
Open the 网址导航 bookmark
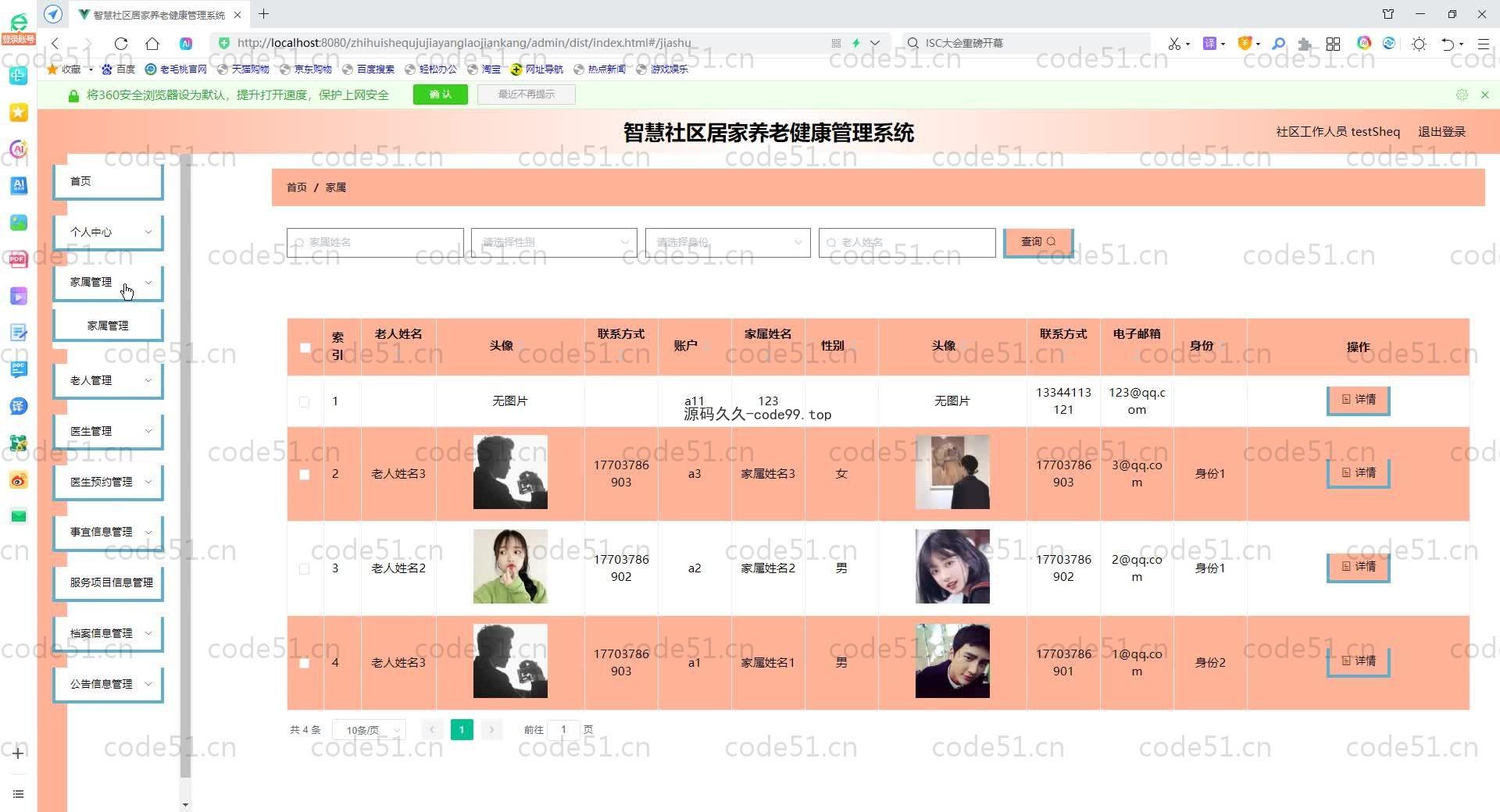(537, 69)
